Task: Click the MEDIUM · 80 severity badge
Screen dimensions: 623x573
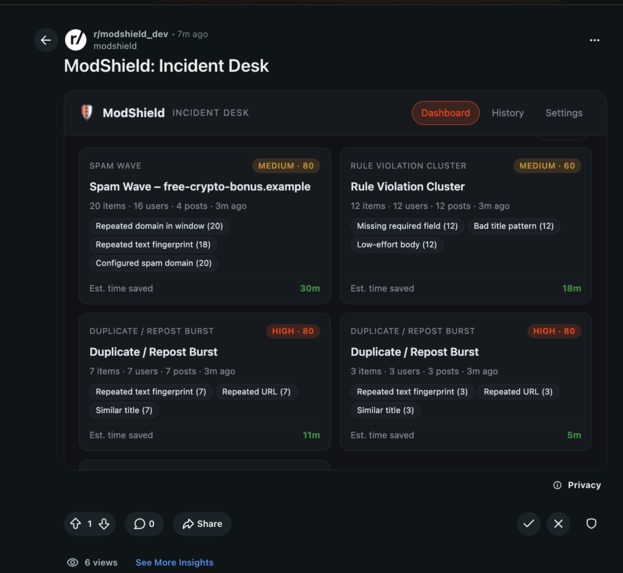Action: [286, 166]
